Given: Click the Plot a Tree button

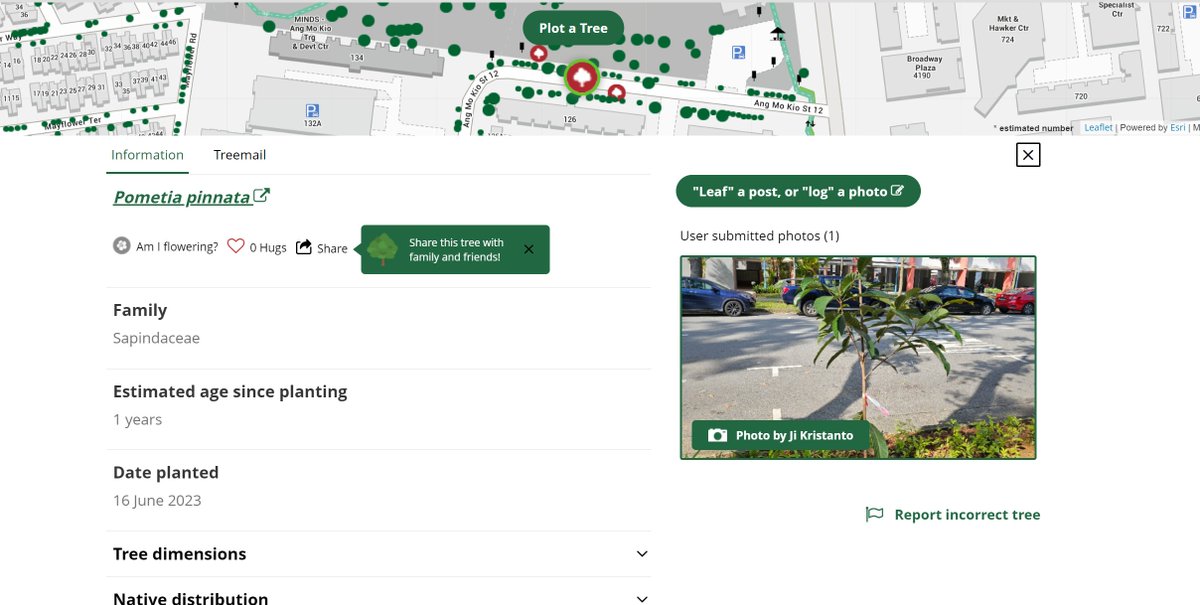Looking at the screenshot, I should click(573, 28).
